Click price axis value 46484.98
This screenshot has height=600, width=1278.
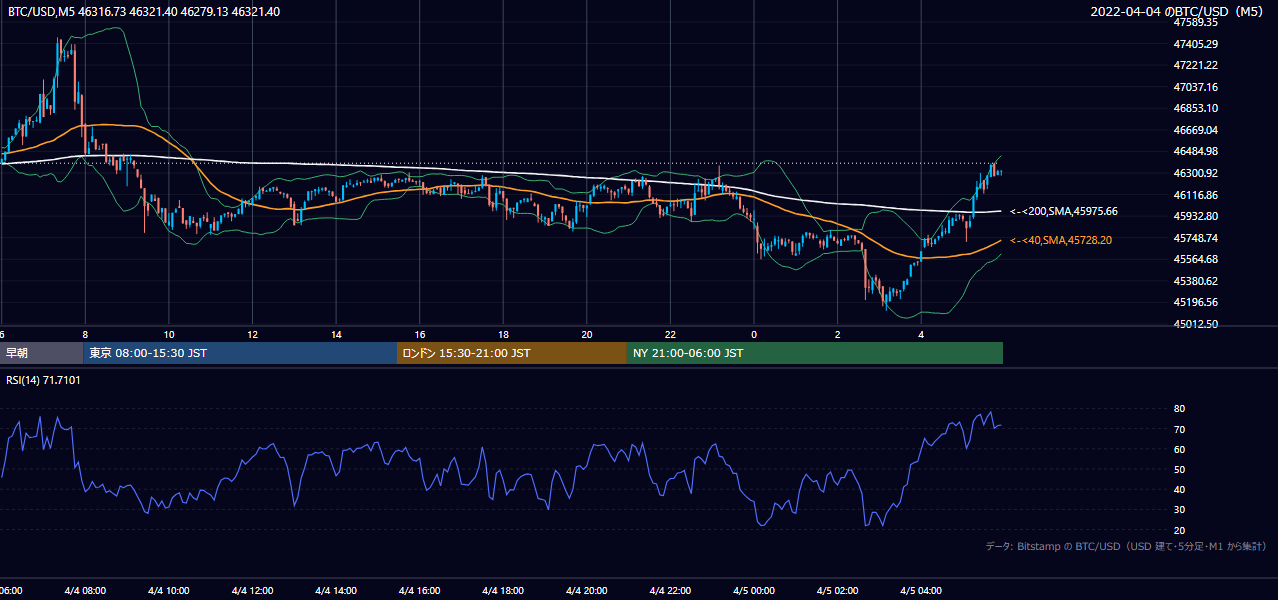point(1195,151)
